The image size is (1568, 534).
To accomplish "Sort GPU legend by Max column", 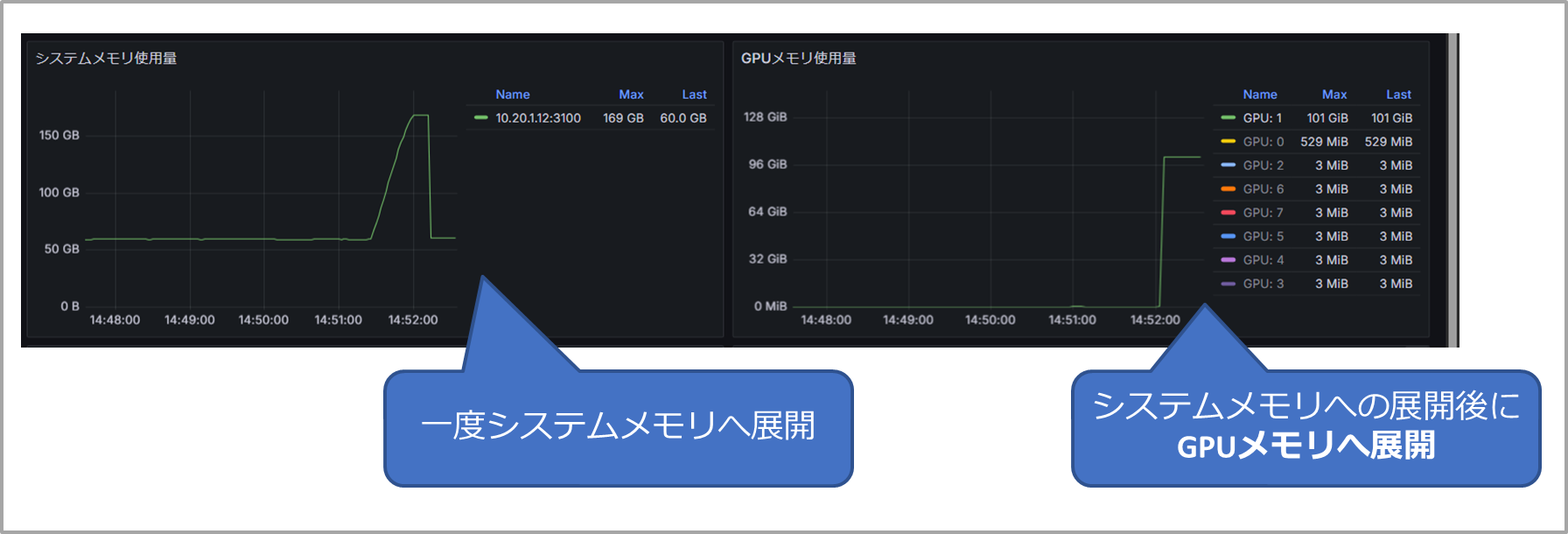I will pos(1333,95).
